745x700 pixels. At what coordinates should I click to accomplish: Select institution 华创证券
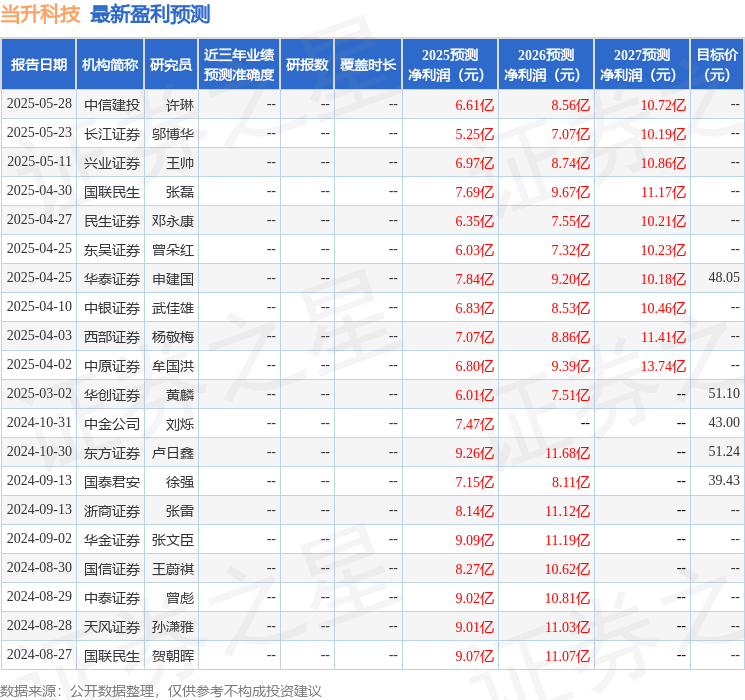pos(112,395)
